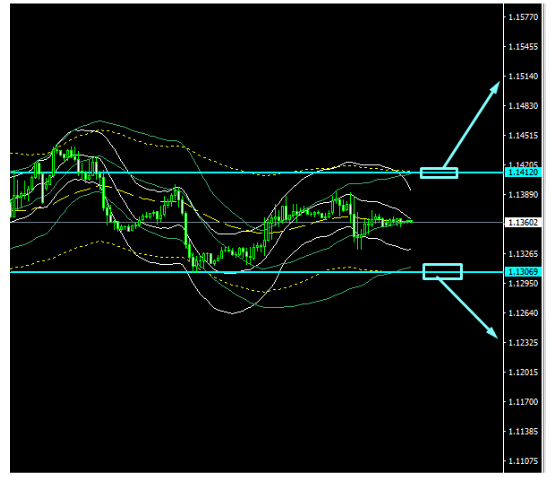Click the 1.11385 price scale label
This screenshot has width=551, height=477.
click(x=523, y=431)
